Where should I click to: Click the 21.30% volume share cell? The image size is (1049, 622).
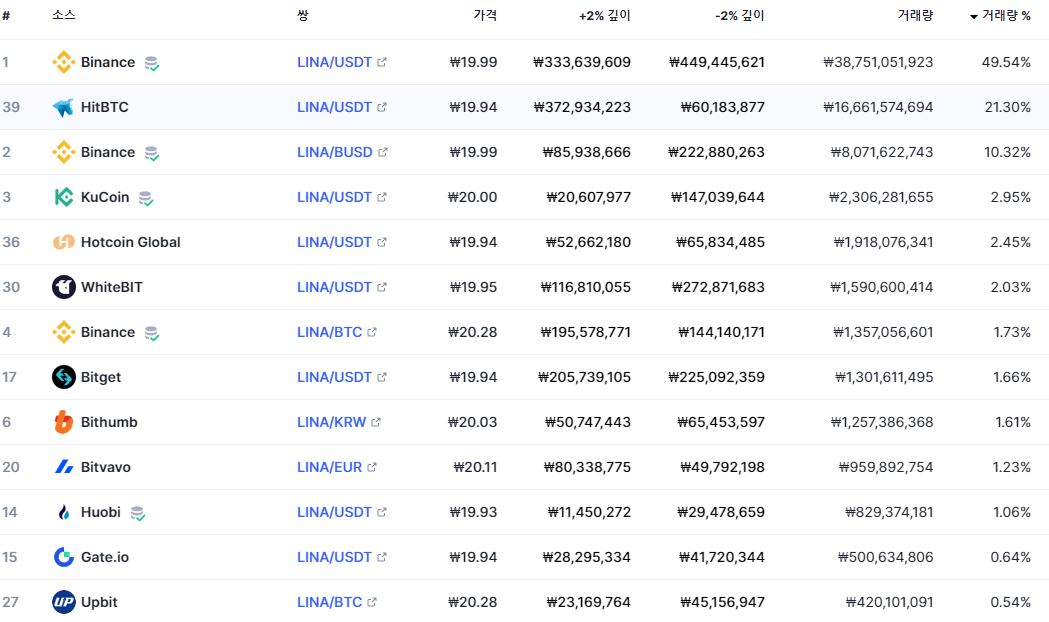coord(1008,107)
